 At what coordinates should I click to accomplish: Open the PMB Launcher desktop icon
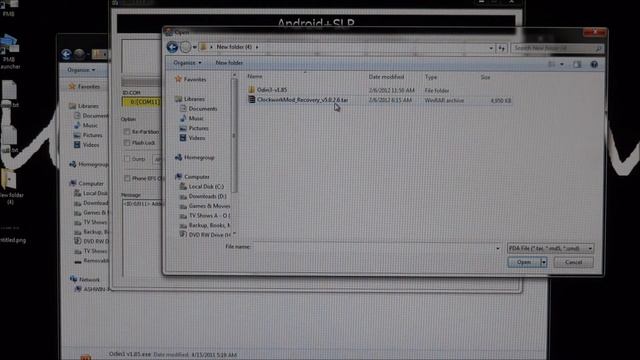[9, 51]
